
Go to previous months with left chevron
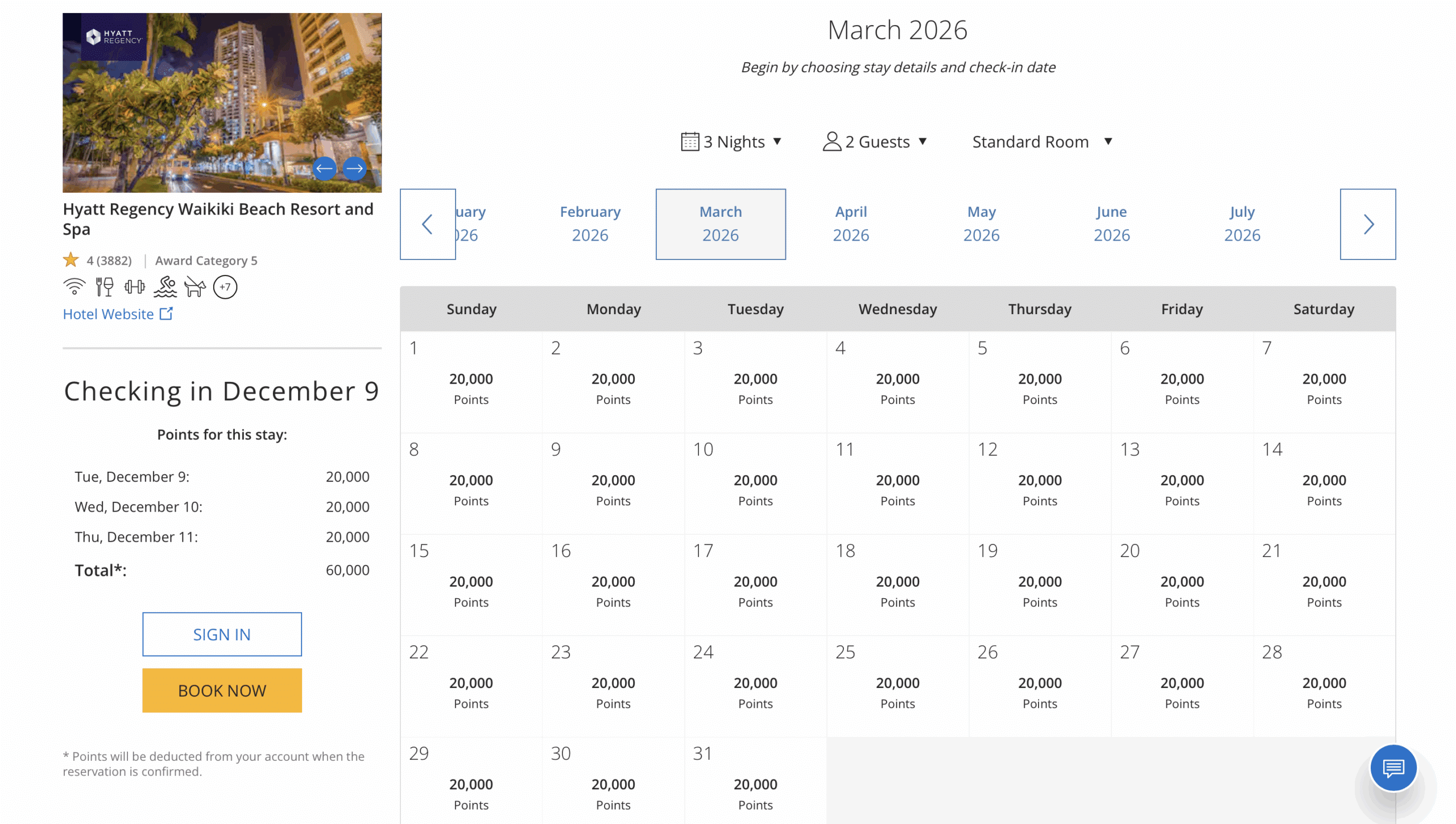(x=428, y=224)
